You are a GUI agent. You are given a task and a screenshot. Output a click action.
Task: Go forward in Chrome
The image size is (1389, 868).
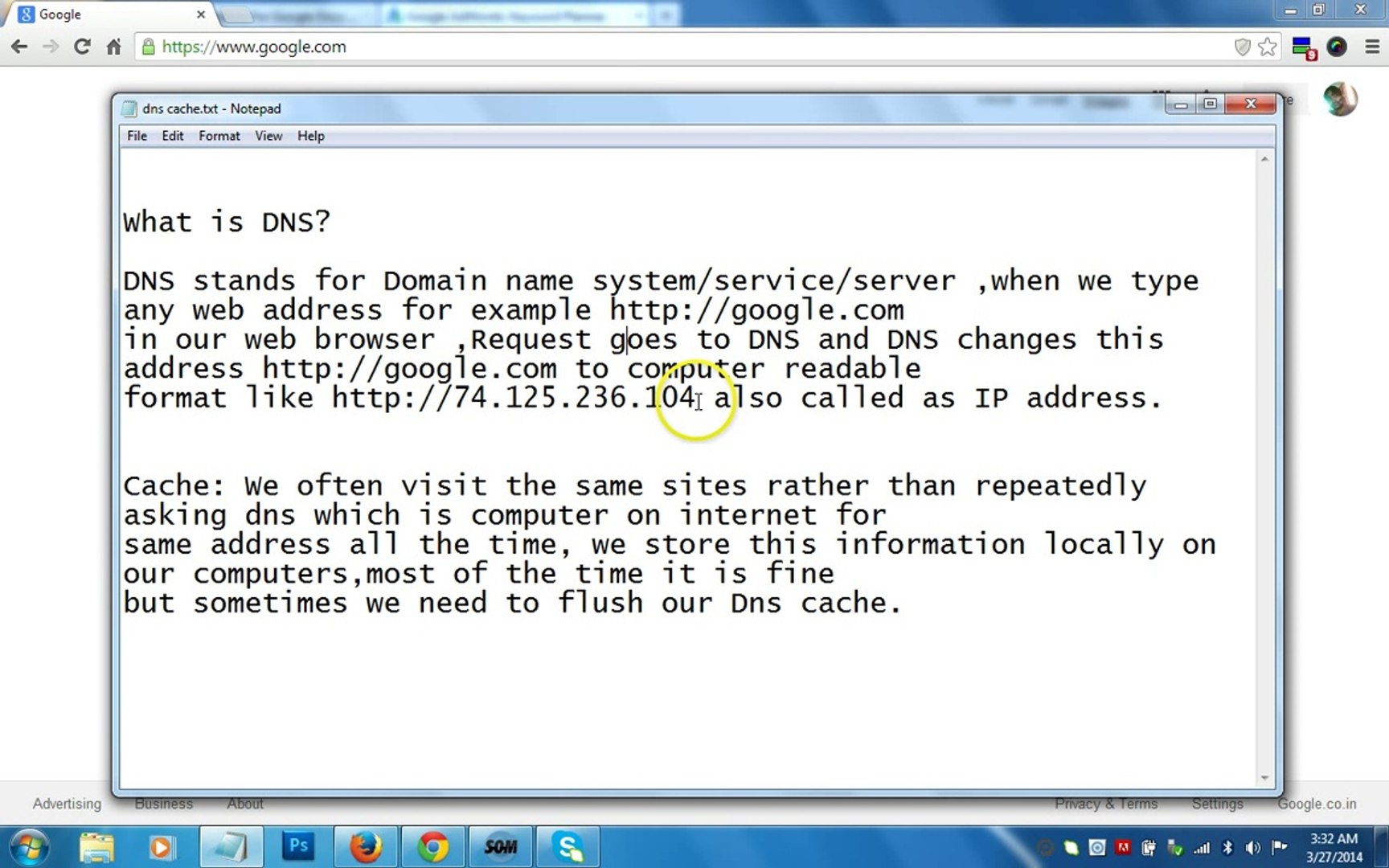51,47
